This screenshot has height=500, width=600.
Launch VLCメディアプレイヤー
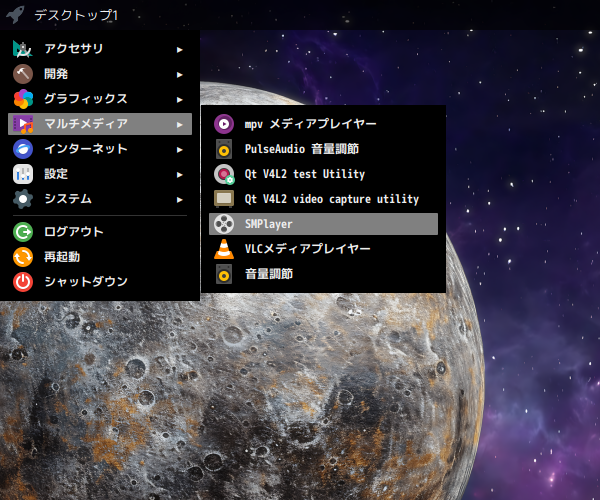(x=323, y=249)
